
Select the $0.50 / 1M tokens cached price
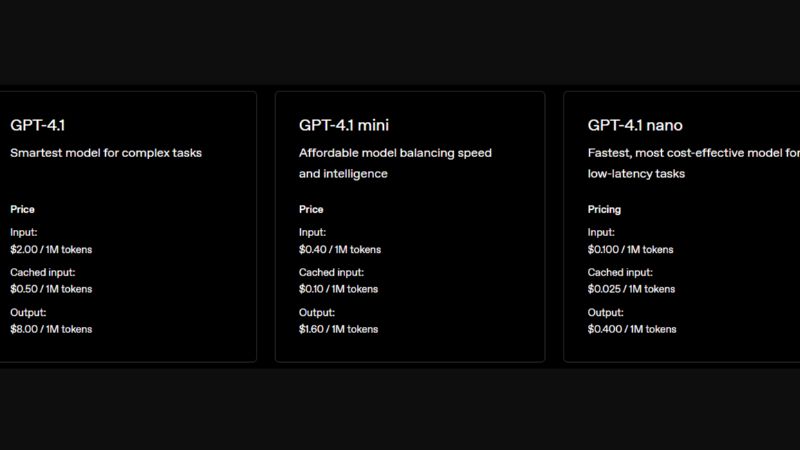[x=51, y=289]
